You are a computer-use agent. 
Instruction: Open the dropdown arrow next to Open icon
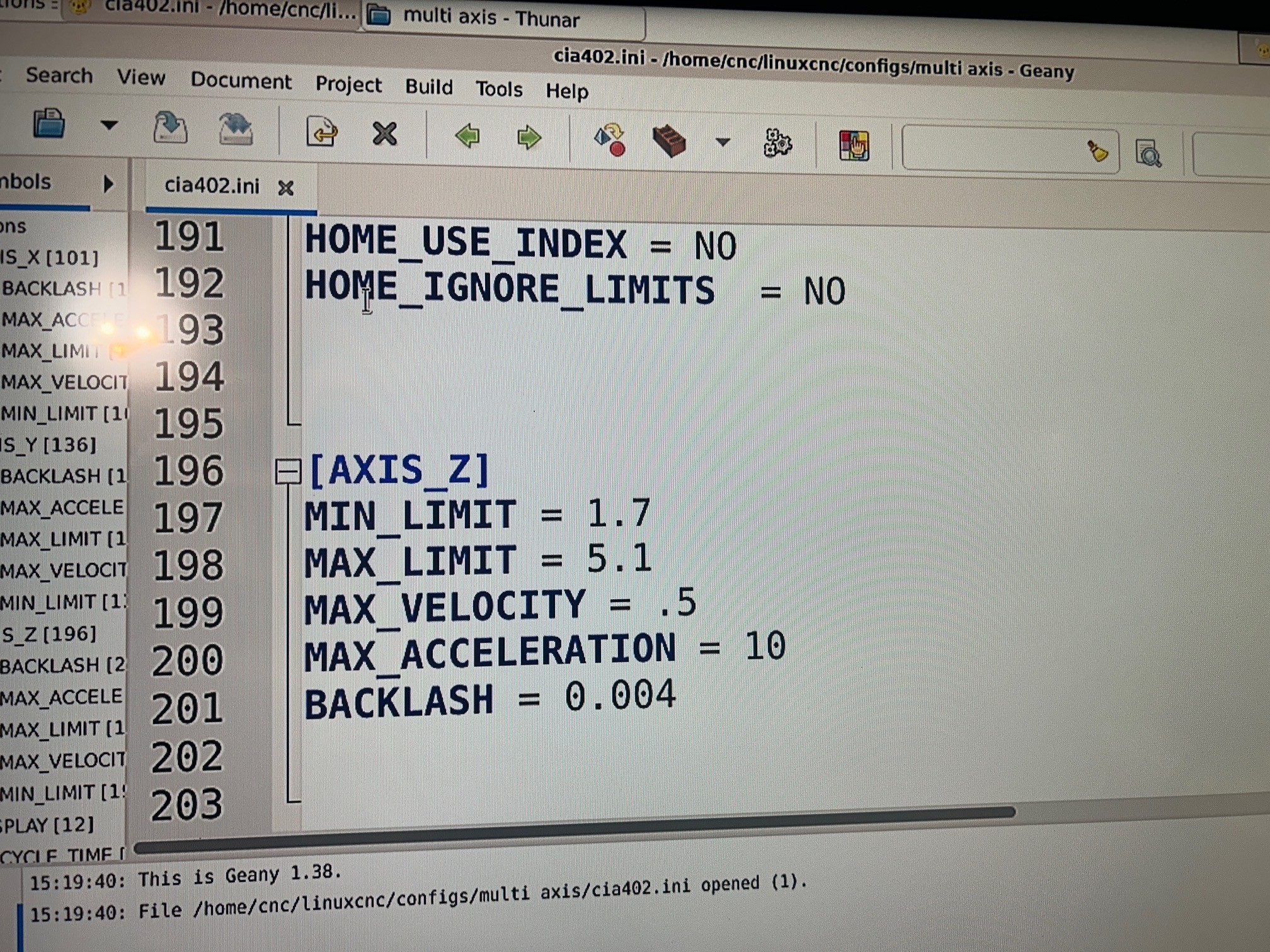(109, 125)
